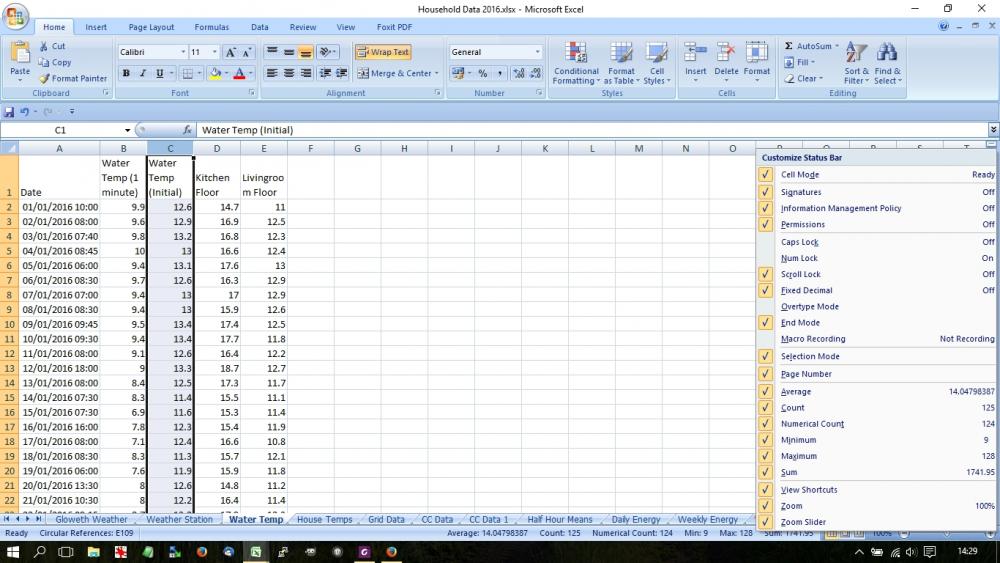This screenshot has height=563, width=1000.
Task: Expand the Name Box dropdown arrow
Action: tap(128, 130)
